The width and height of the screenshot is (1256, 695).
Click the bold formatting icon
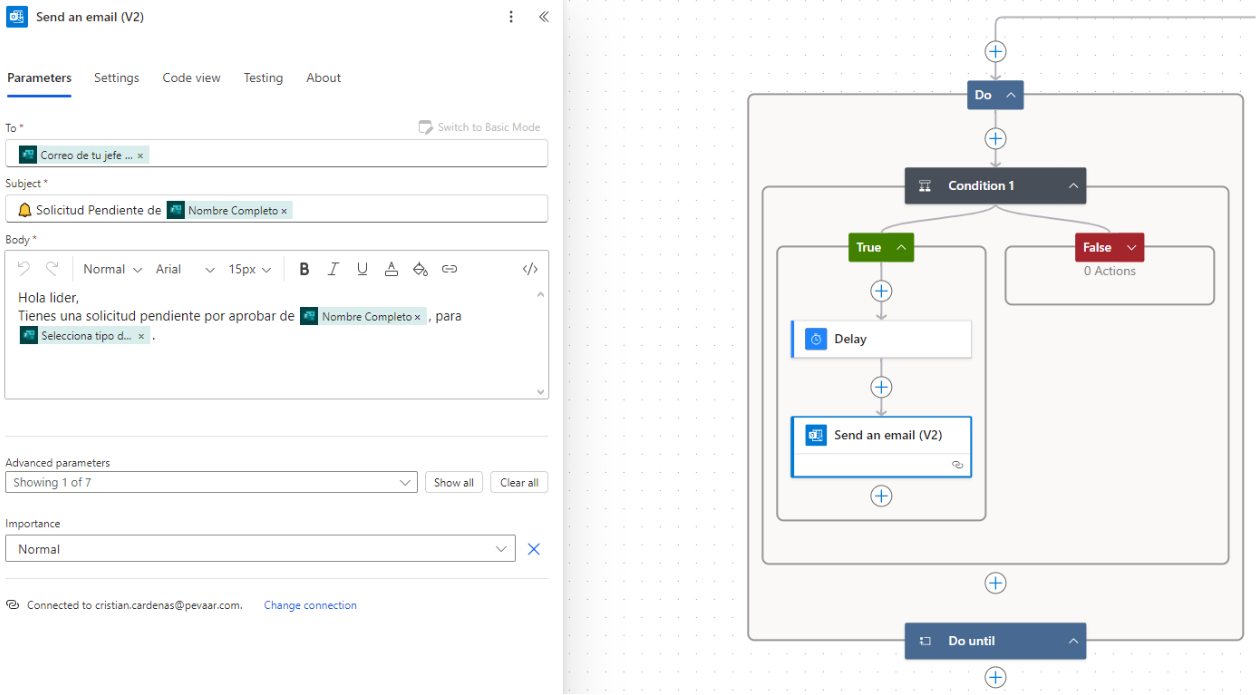pos(304,269)
